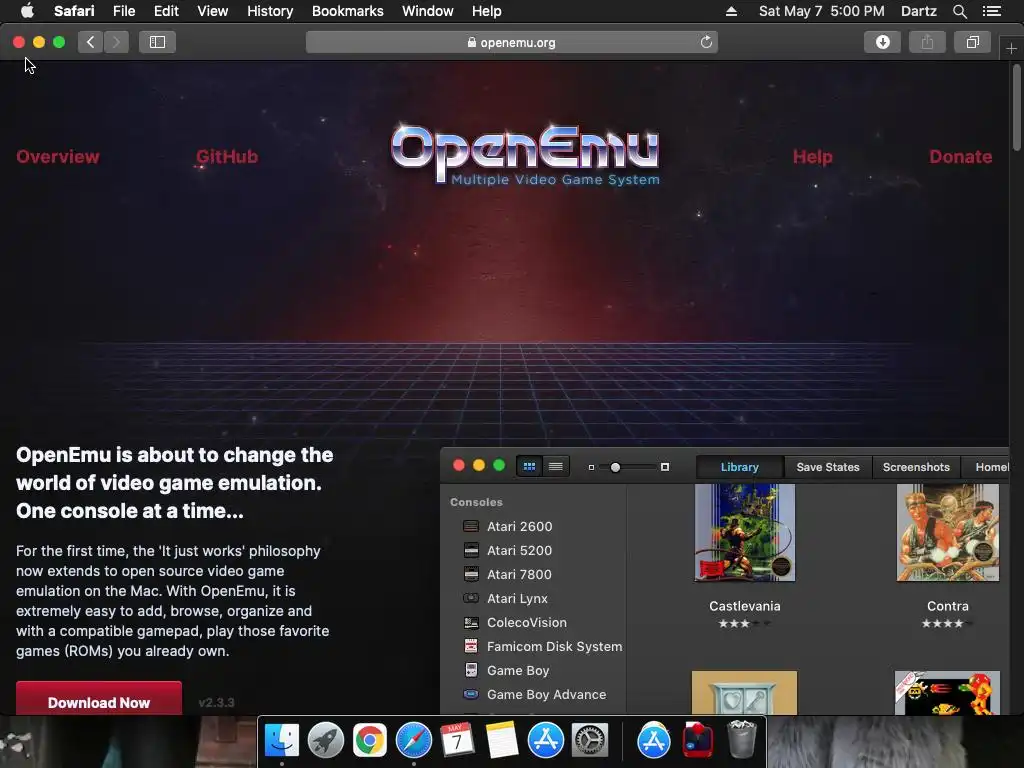
Task: Open the Overview link
Action: [57, 157]
